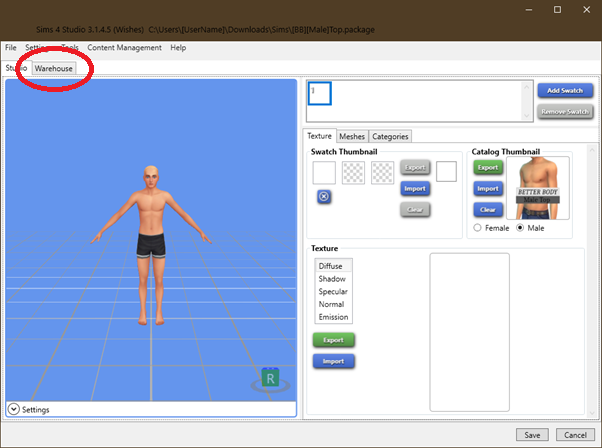Click the swatch list scrollbar up arrow
Image resolution: width=602 pixels, height=448 pixels.
526,87
